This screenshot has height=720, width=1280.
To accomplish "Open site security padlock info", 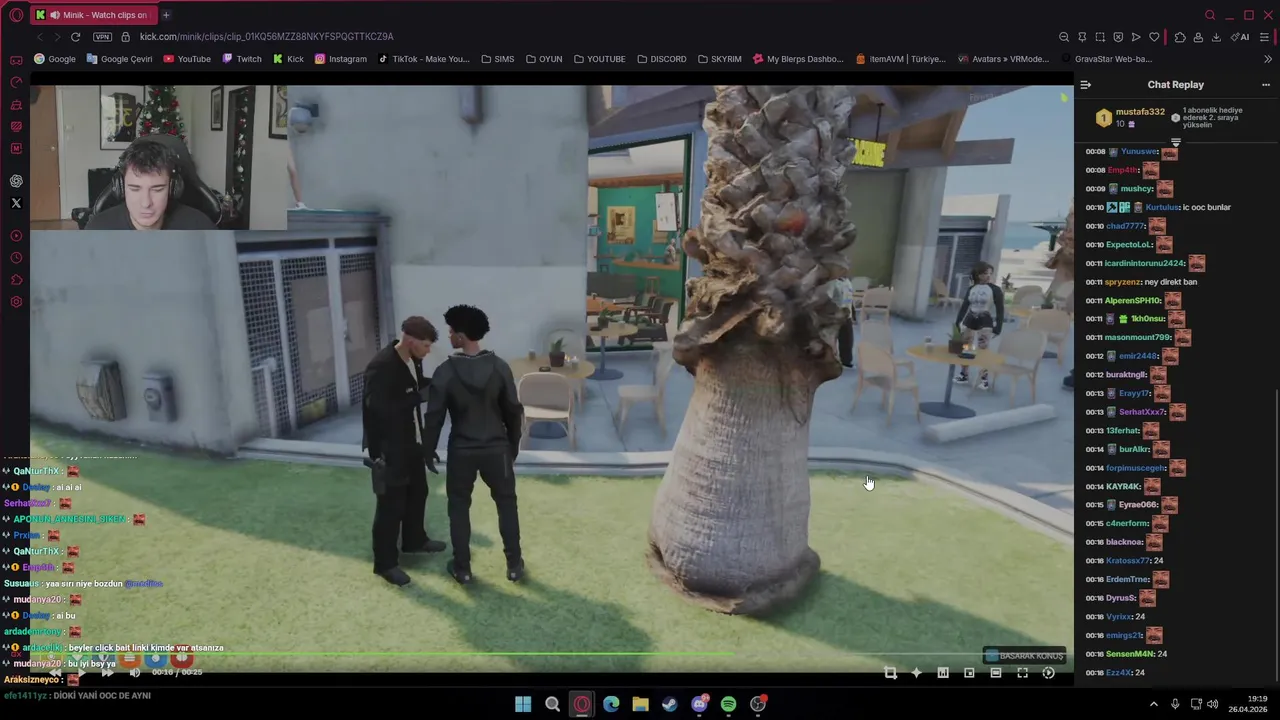I will pos(125,37).
